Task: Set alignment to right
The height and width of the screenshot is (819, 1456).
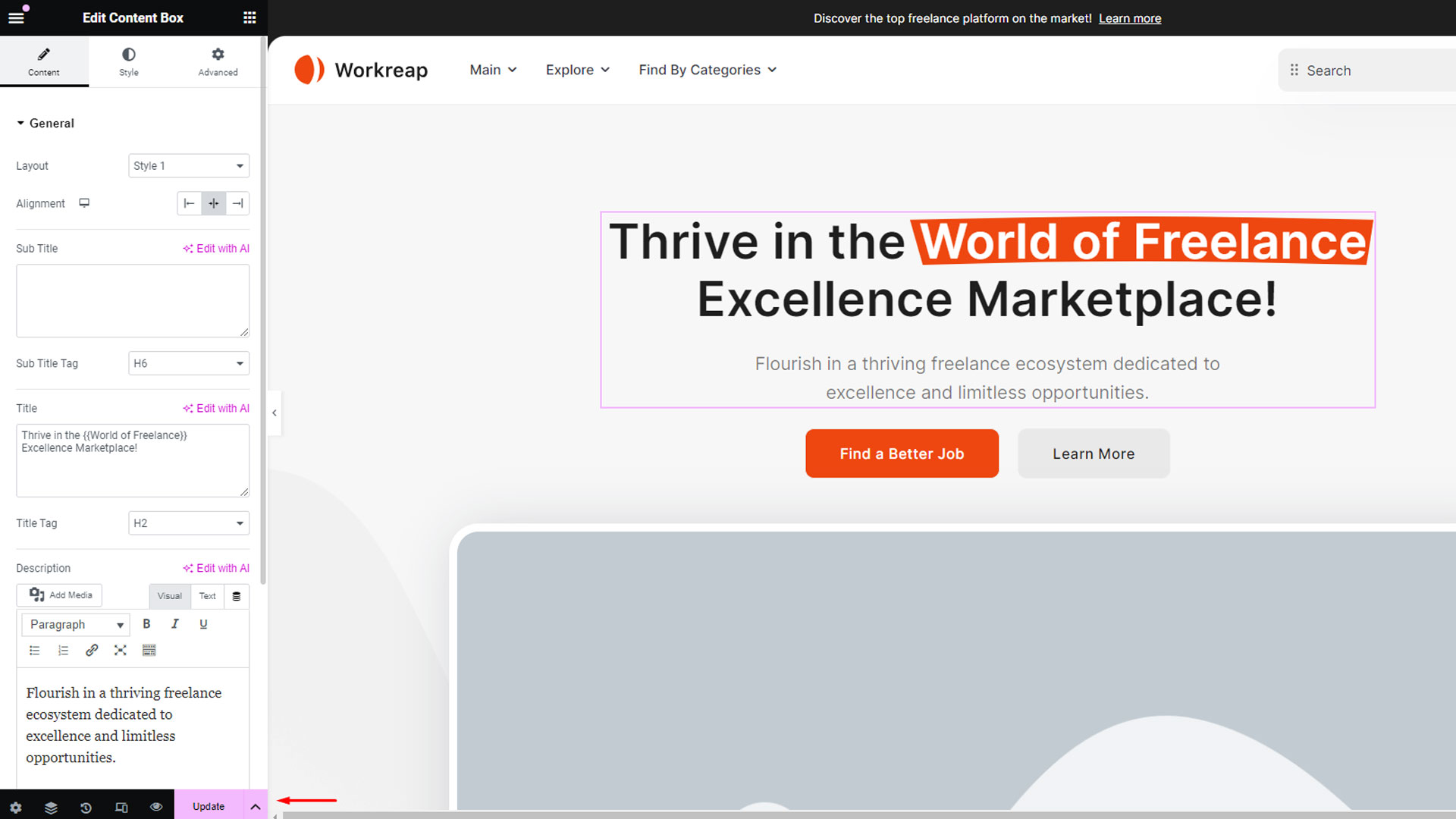Action: [x=237, y=203]
